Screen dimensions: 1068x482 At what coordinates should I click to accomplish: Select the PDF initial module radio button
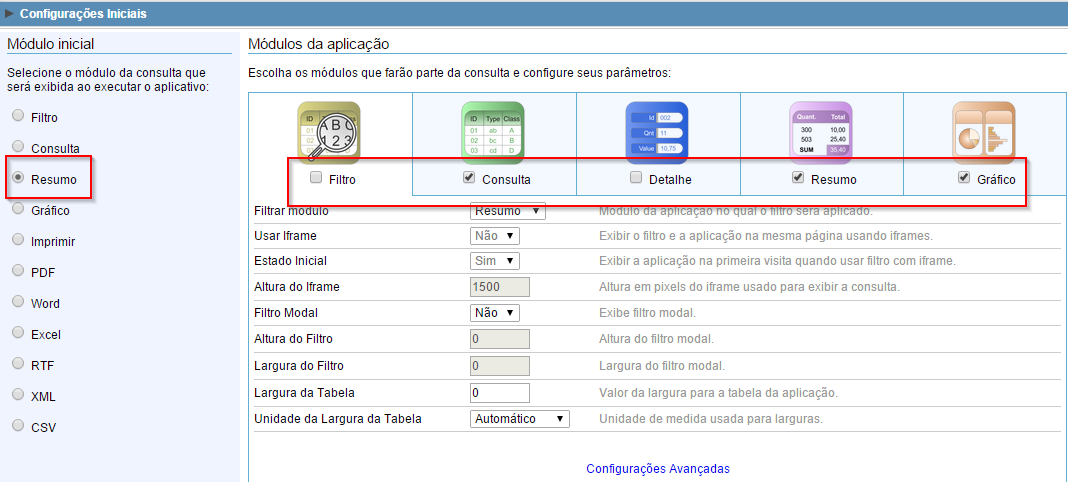[x=18, y=270]
